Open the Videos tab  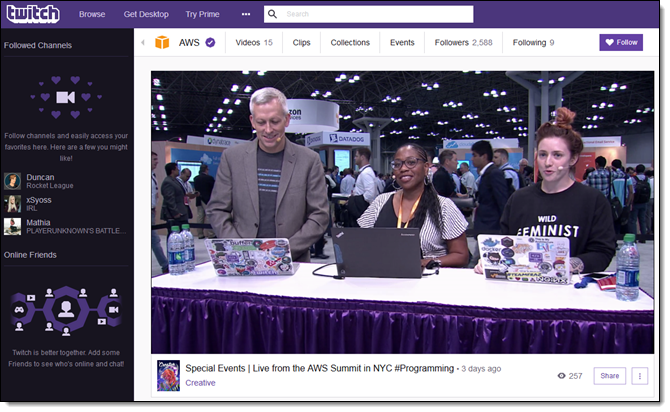254,43
